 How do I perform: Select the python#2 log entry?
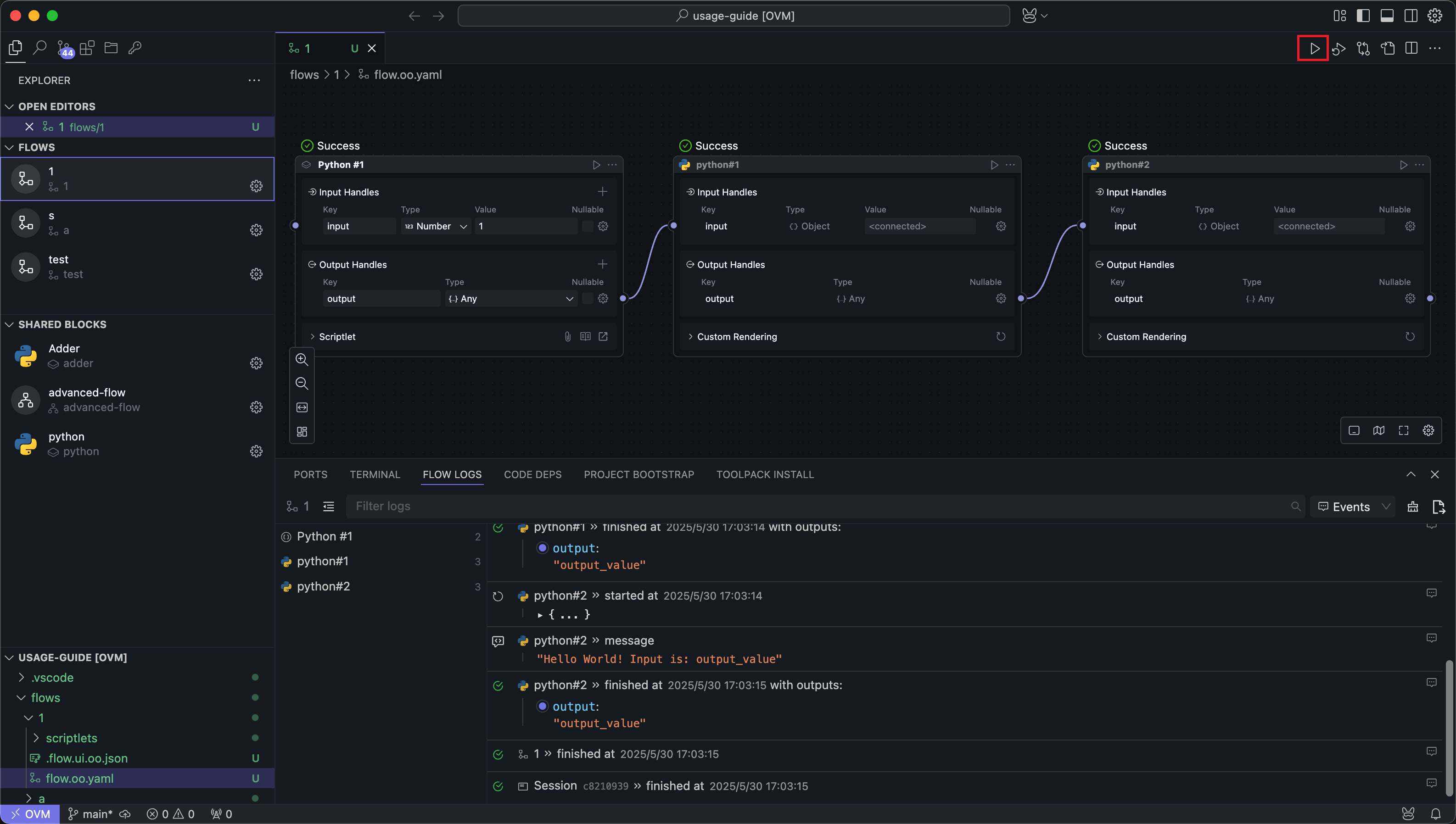coord(323,586)
